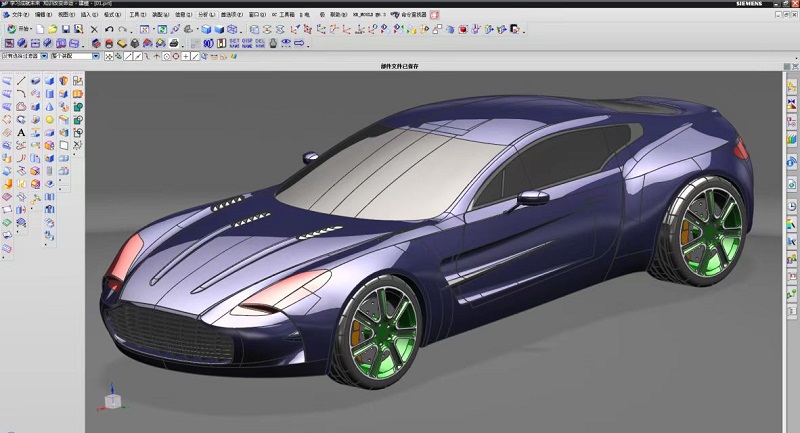Image resolution: width=800 pixels, height=433 pixels.
Task: Toggle the first snap point option in selection bar
Action: click(109, 57)
